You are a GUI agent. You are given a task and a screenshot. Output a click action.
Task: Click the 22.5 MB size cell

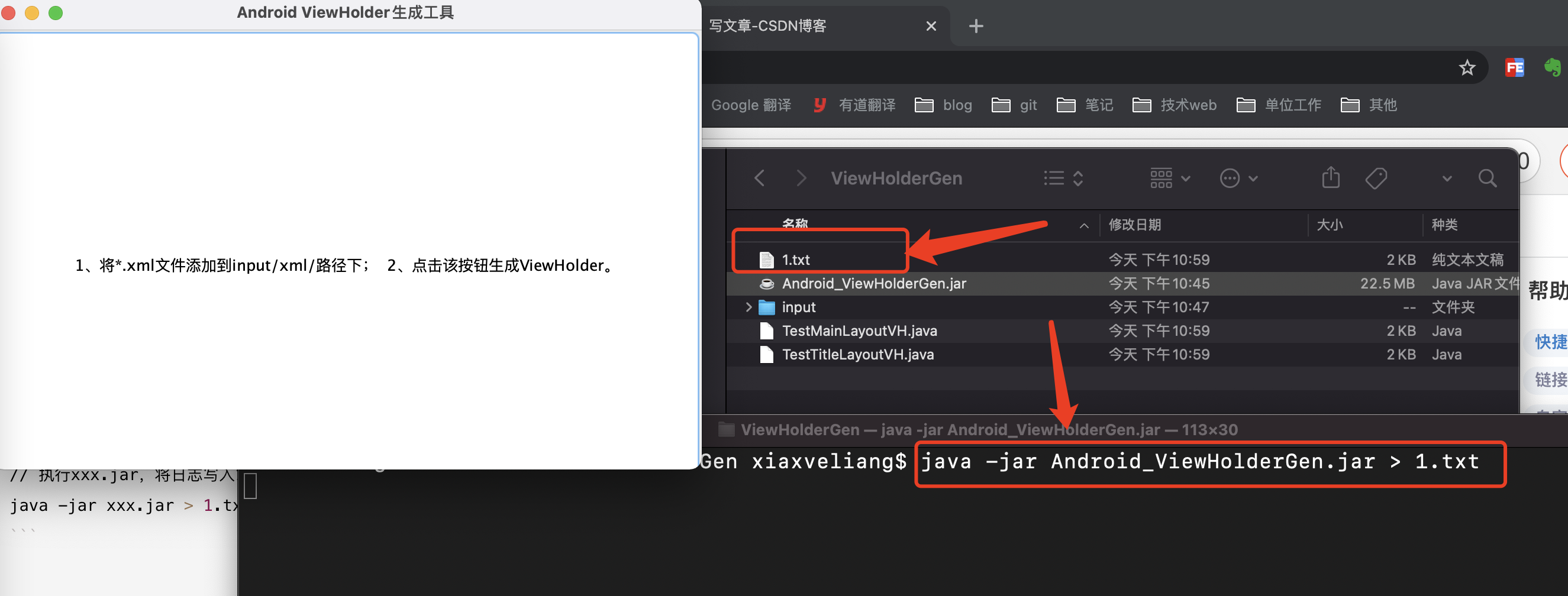[x=1387, y=283]
